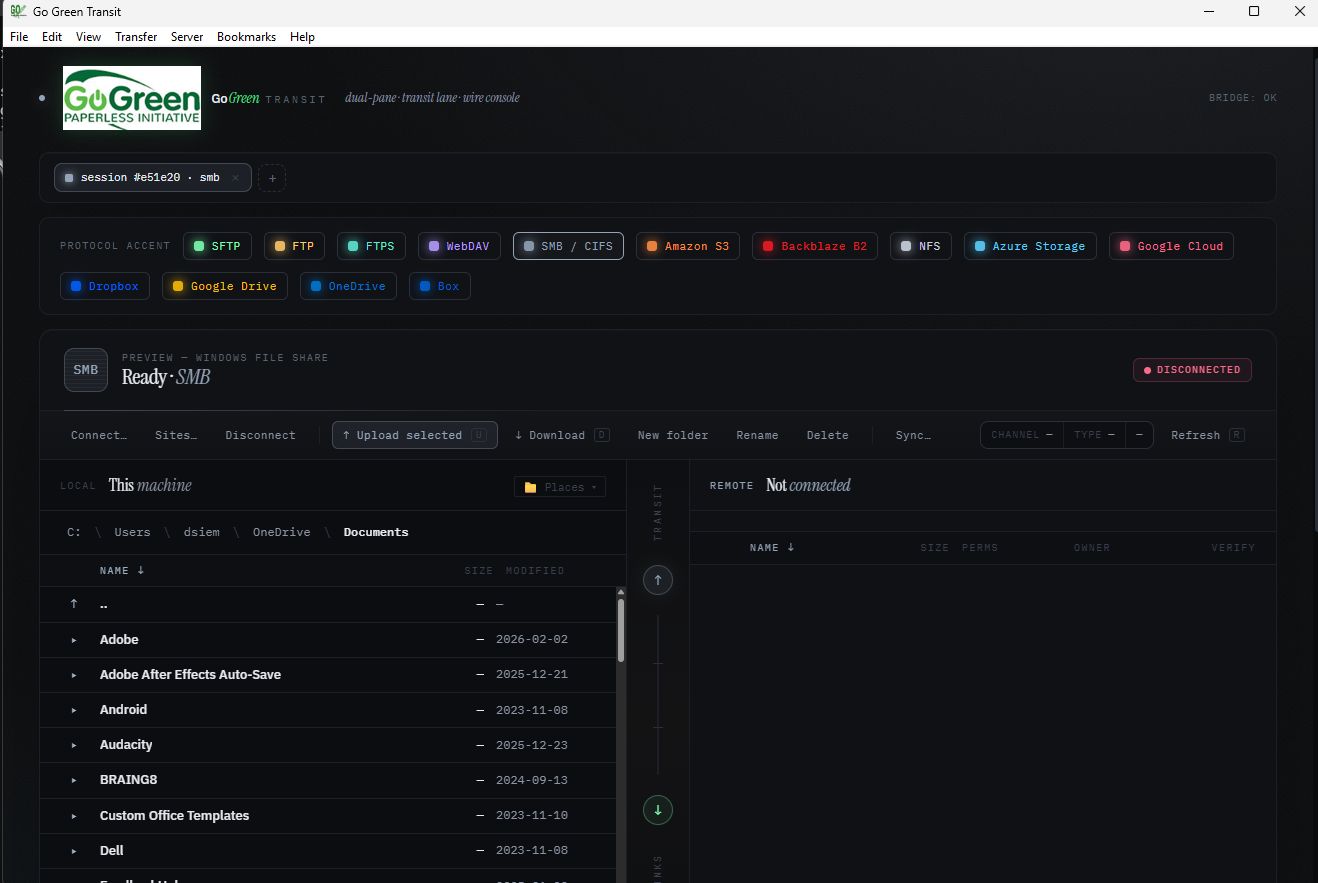Sort local files by the MODIFIED column
The image size is (1318, 883).
[535, 571]
